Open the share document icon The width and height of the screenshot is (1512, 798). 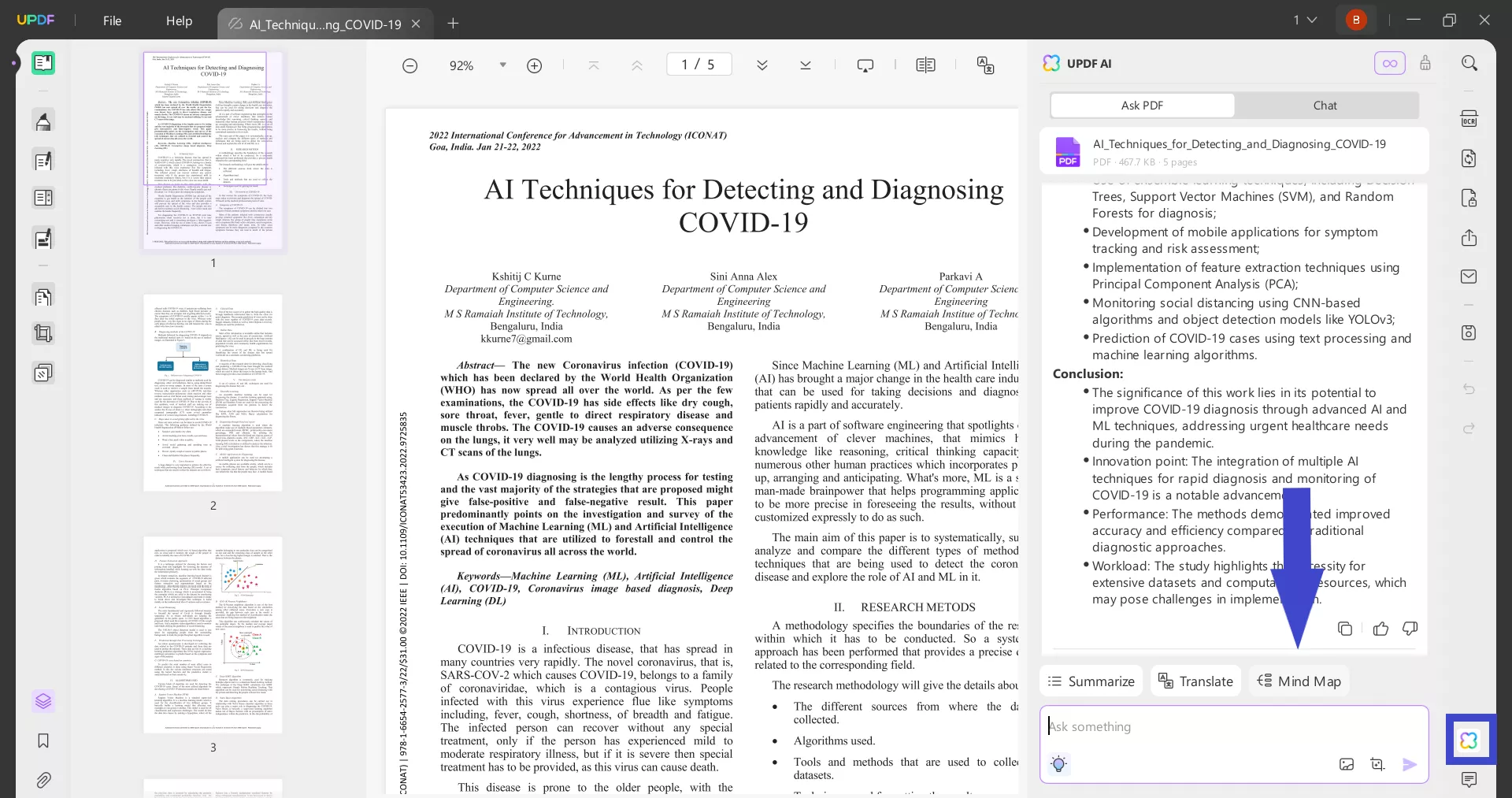1468,238
